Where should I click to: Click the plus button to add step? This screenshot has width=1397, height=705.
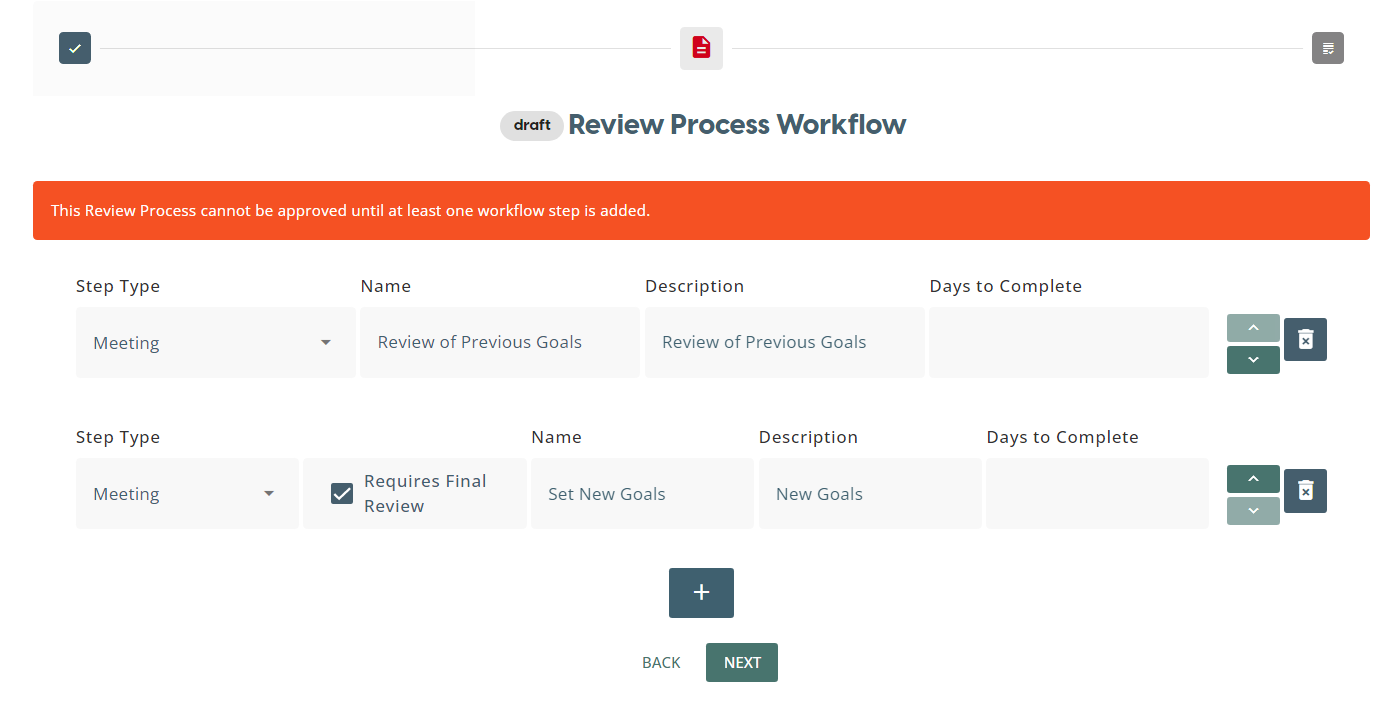pyautogui.click(x=701, y=593)
